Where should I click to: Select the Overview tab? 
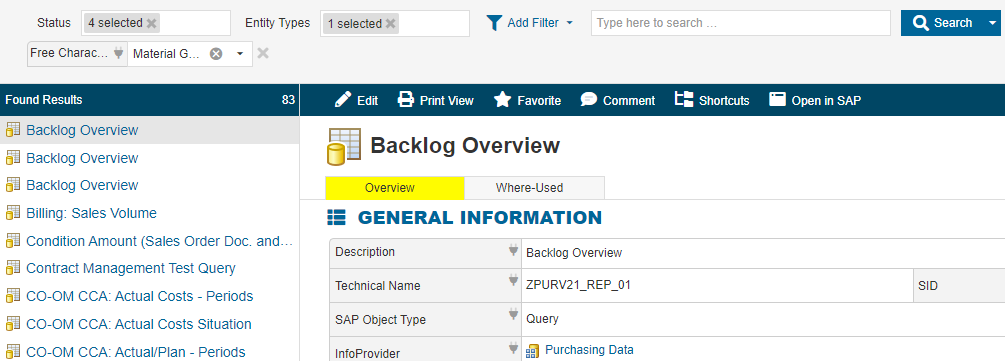click(390, 188)
